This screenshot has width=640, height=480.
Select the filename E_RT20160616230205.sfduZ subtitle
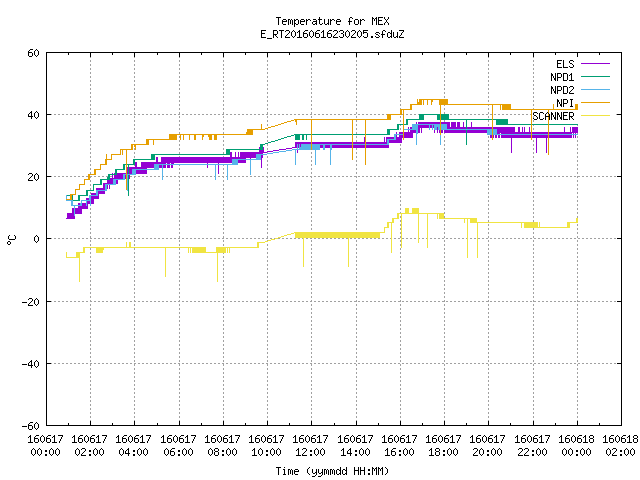332,34
